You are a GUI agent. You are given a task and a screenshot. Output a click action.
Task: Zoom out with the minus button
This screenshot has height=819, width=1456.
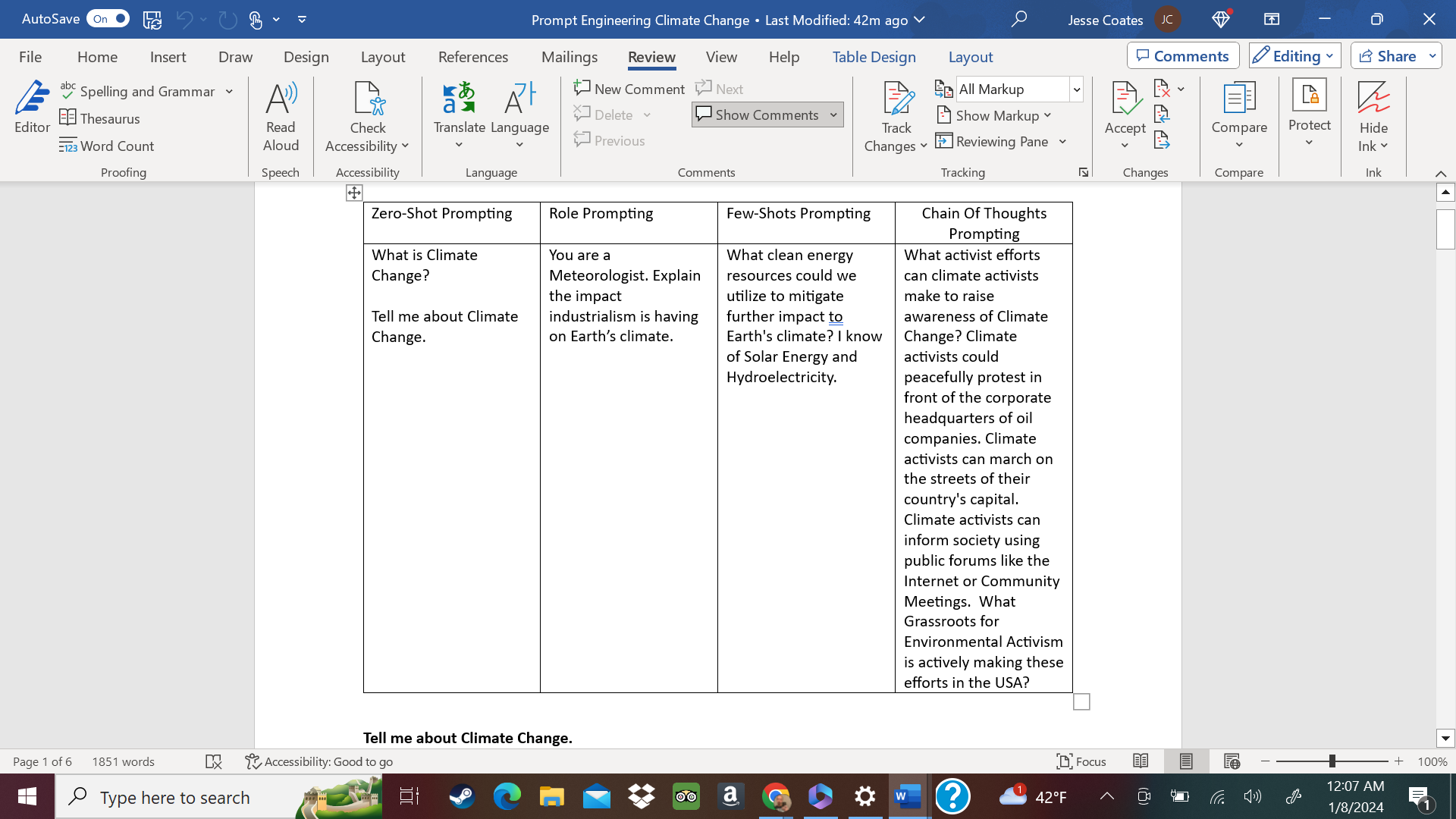click(x=1265, y=761)
